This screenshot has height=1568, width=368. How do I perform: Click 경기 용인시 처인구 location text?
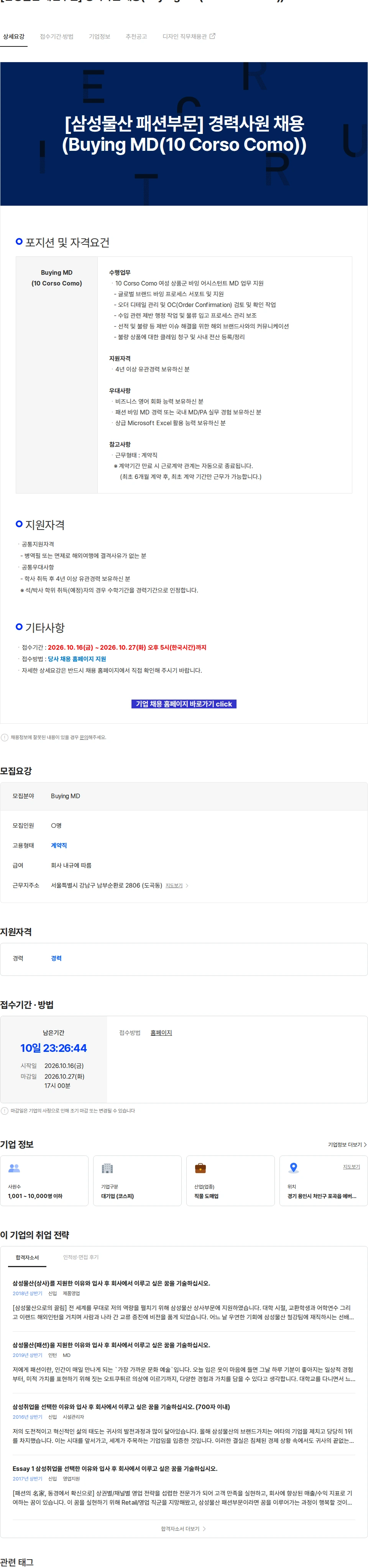point(322,1196)
